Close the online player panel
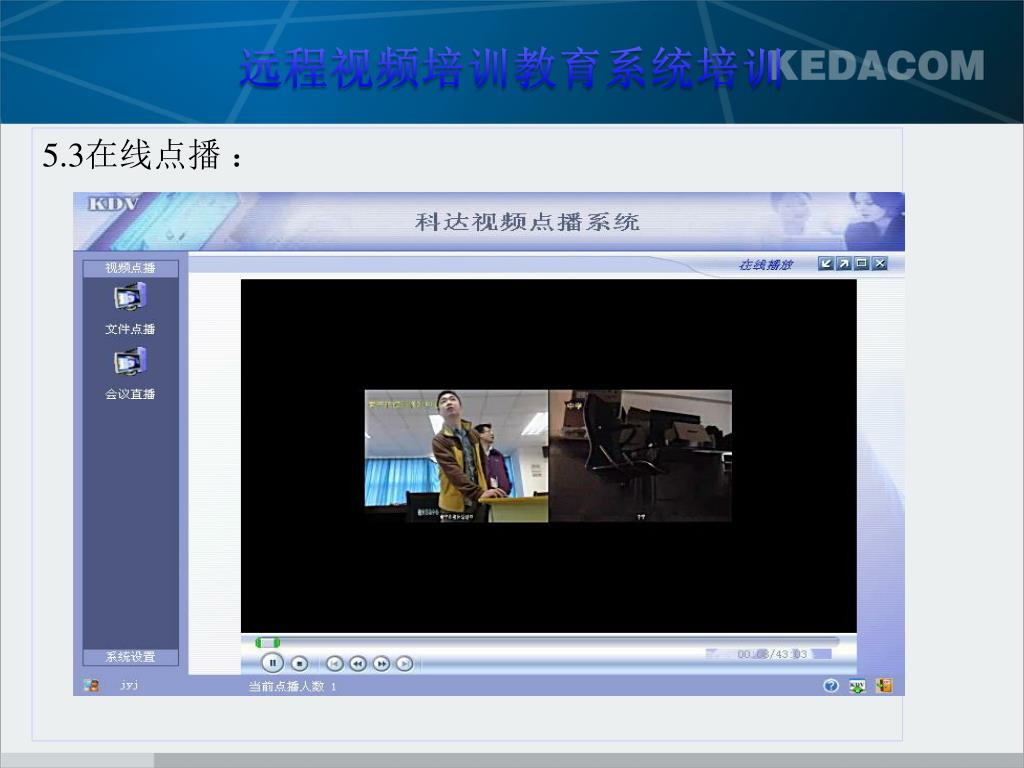Viewport: 1024px width, 768px height. coord(880,264)
